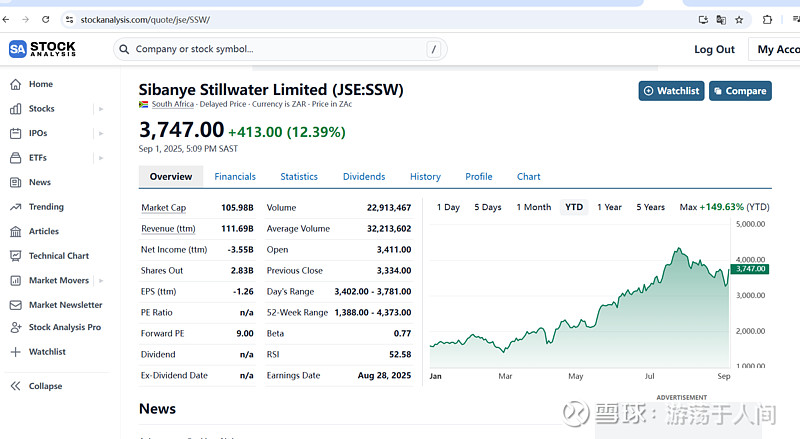Viewport: 800px width, 439px height.
Task: Click the Articles bank building icon
Action: [16, 231]
